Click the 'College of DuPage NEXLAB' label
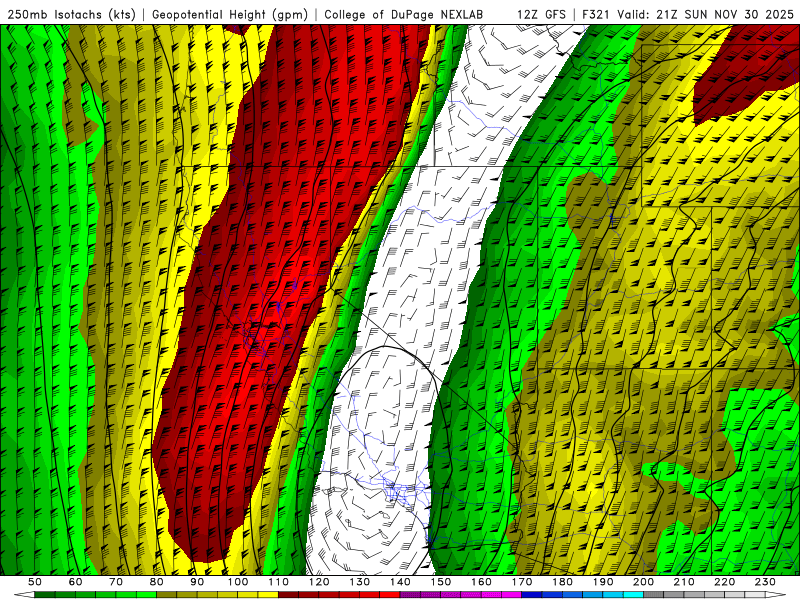The image size is (800, 600). click(403, 15)
